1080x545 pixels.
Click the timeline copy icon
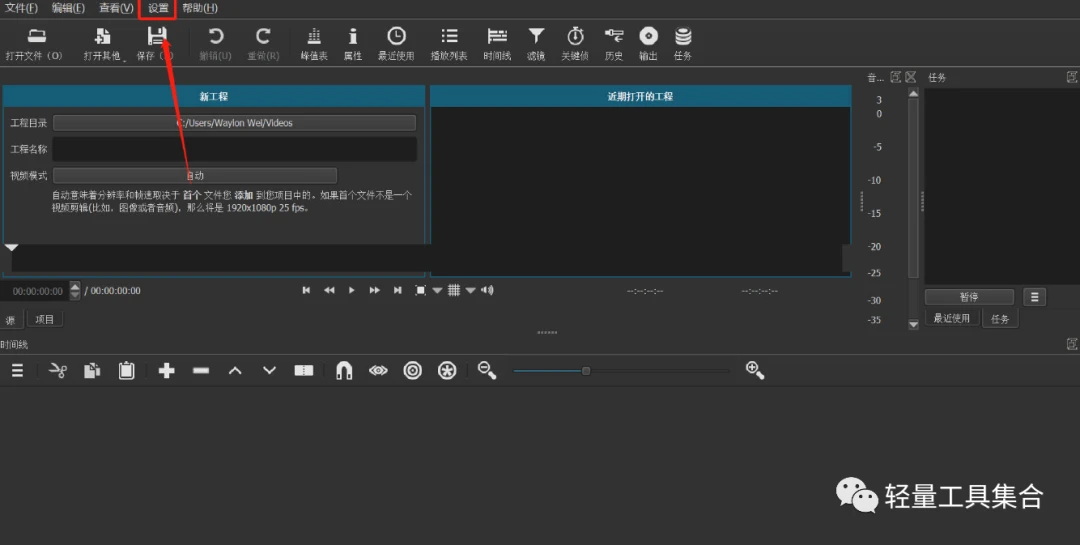92,371
